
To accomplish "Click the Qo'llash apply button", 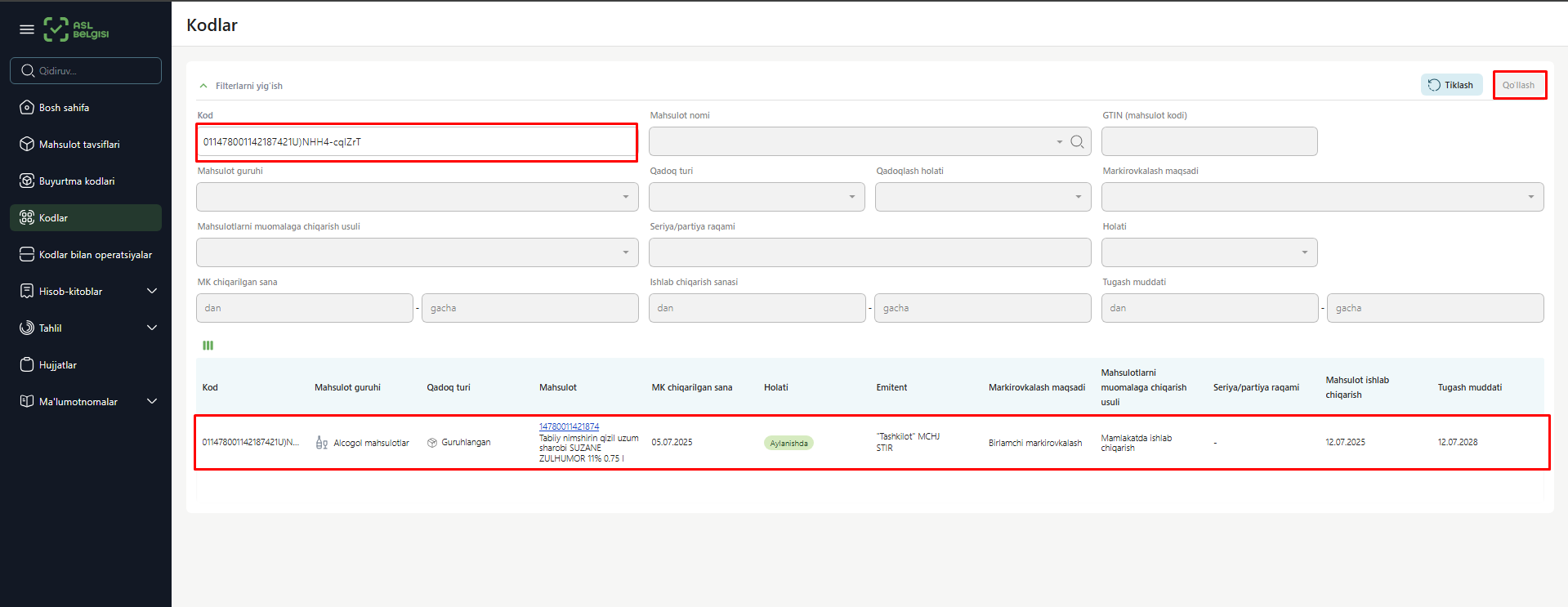I will [x=1518, y=85].
